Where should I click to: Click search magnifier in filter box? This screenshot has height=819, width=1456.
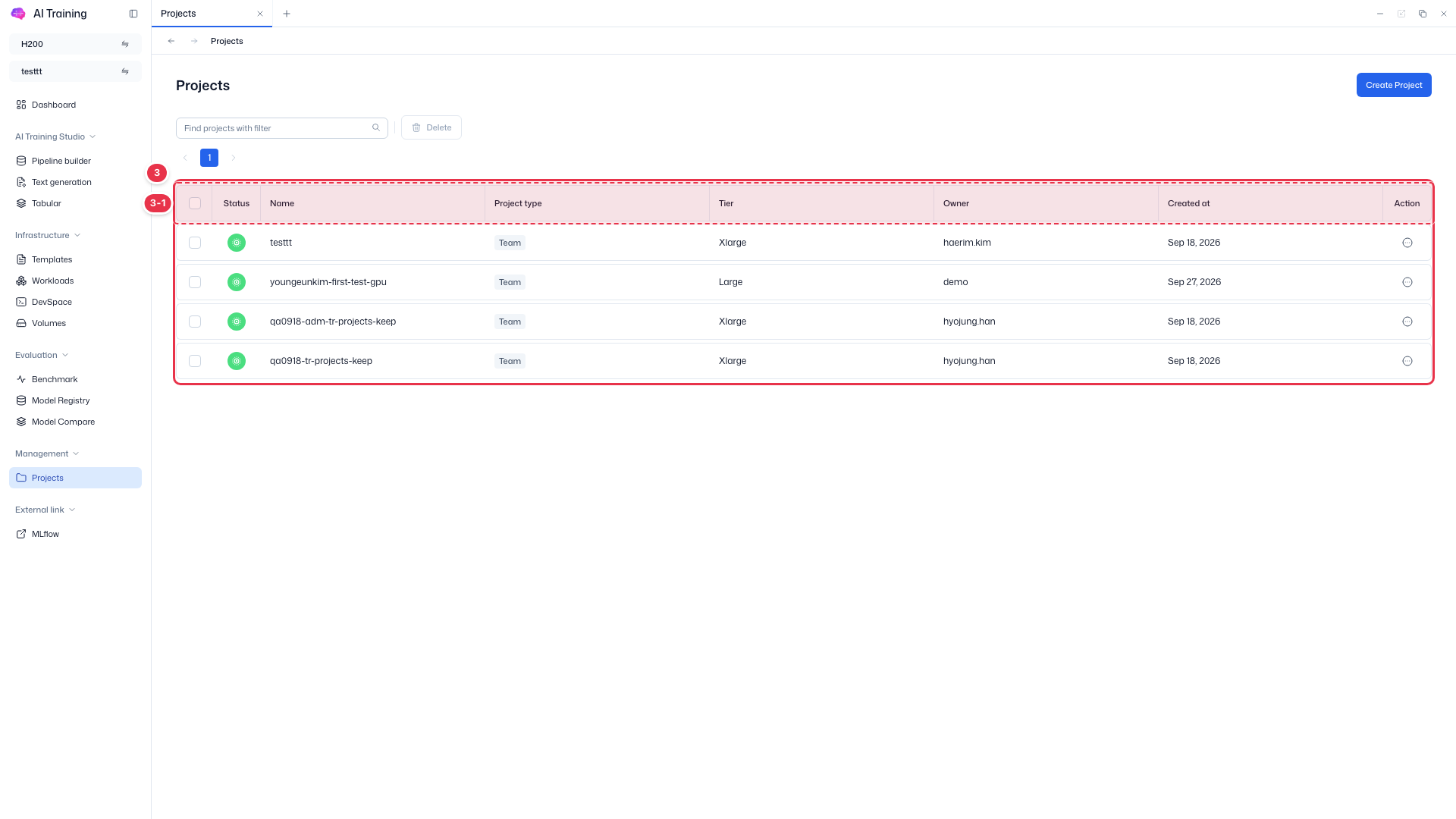tap(376, 127)
